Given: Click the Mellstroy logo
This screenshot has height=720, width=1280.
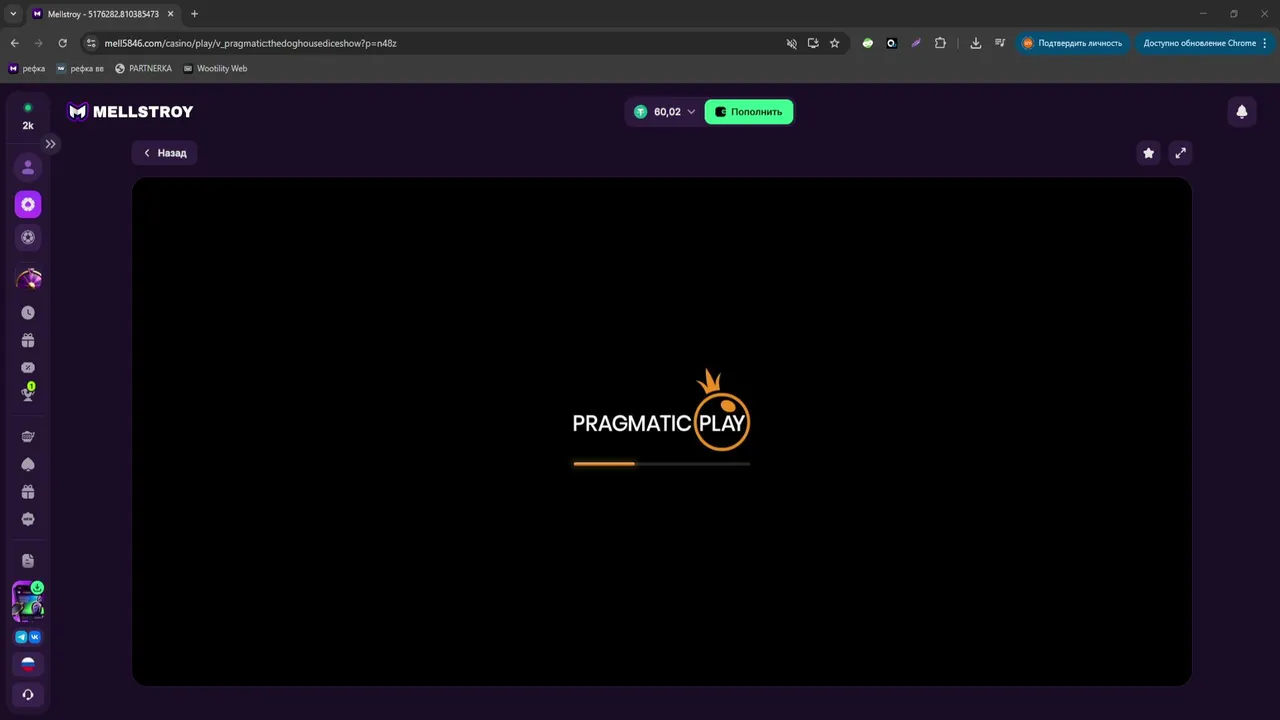Looking at the screenshot, I should pos(130,112).
